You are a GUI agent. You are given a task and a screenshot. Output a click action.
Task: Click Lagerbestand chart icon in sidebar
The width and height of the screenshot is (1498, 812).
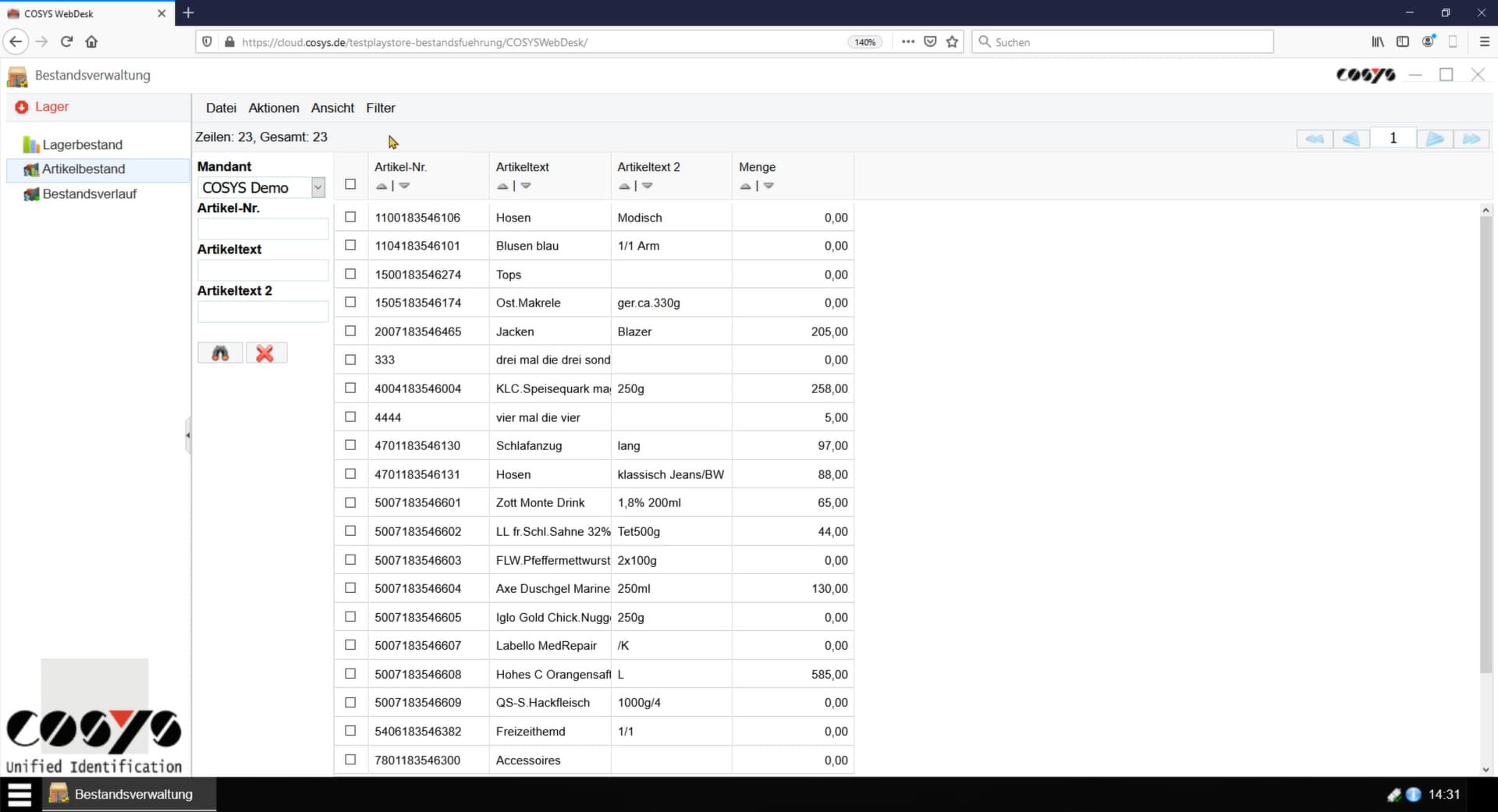(31, 144)
